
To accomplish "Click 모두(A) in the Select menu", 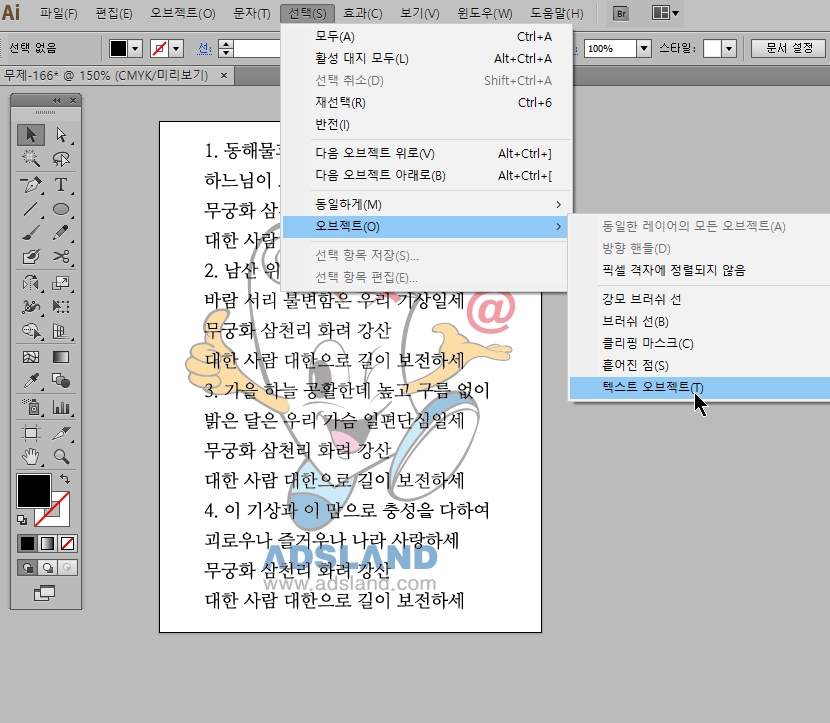I will click(x=427, y=37).
